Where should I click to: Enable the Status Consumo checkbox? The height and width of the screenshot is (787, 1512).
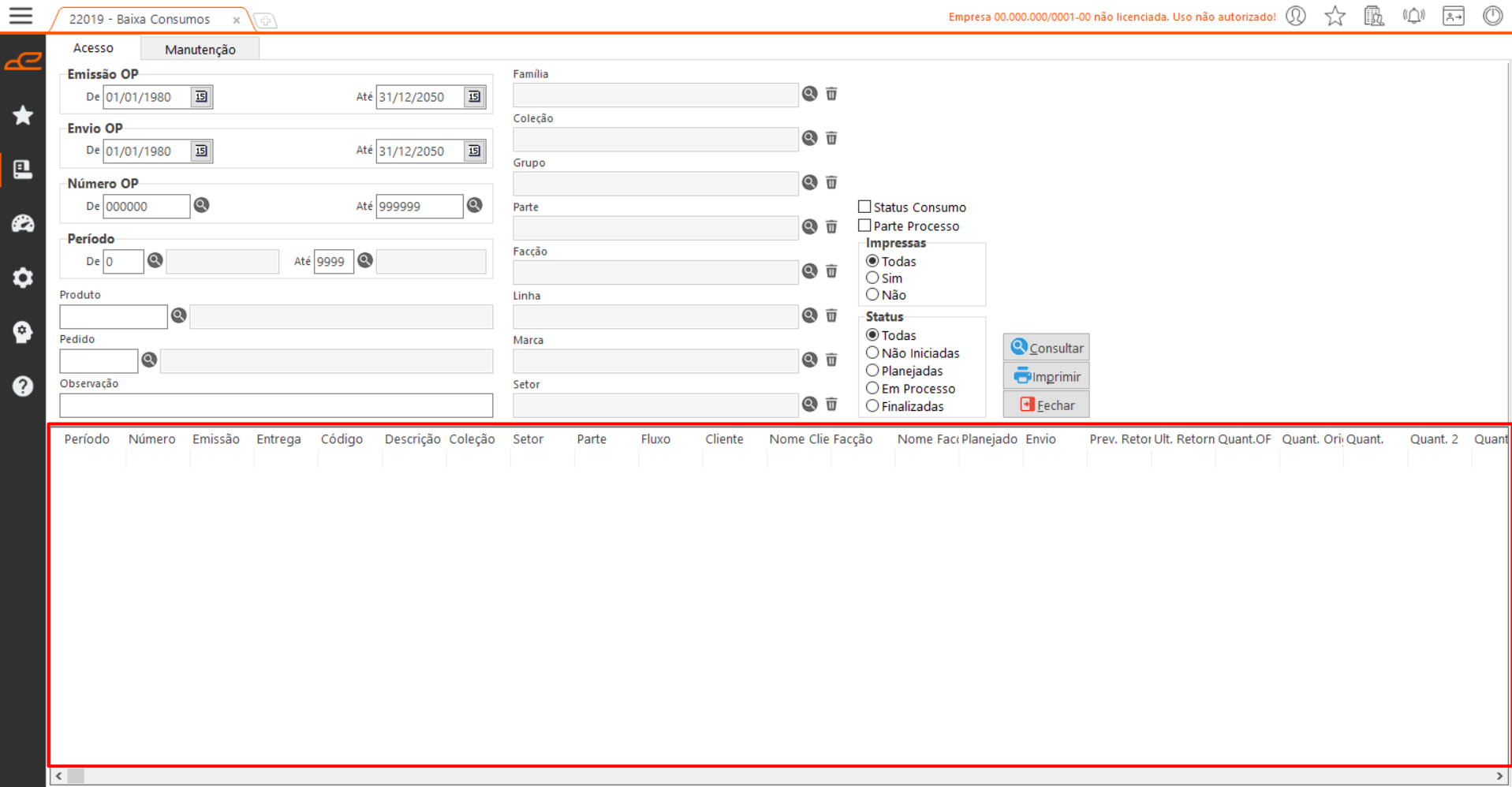864,207
